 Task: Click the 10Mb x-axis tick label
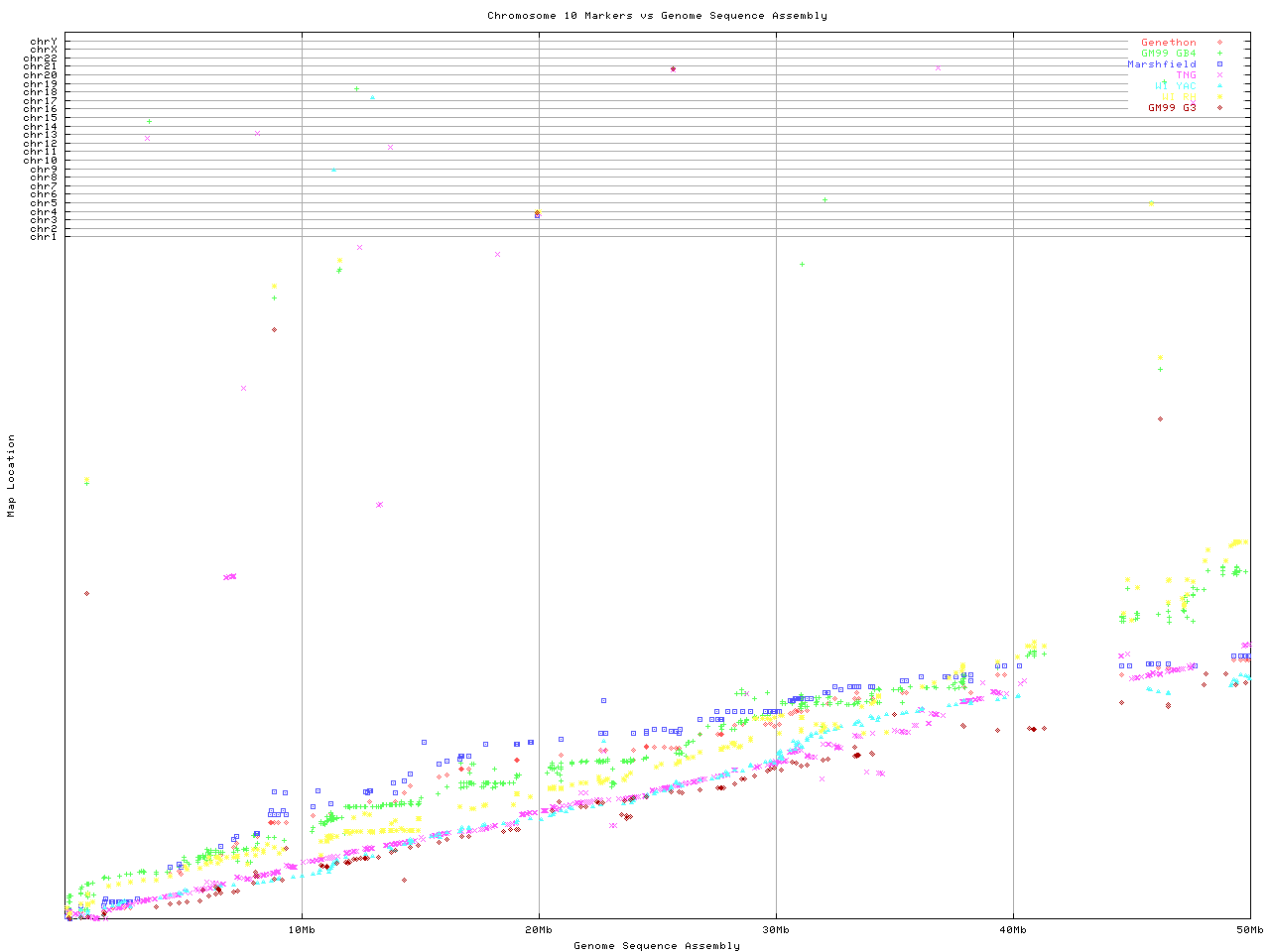tap(302, 930)
